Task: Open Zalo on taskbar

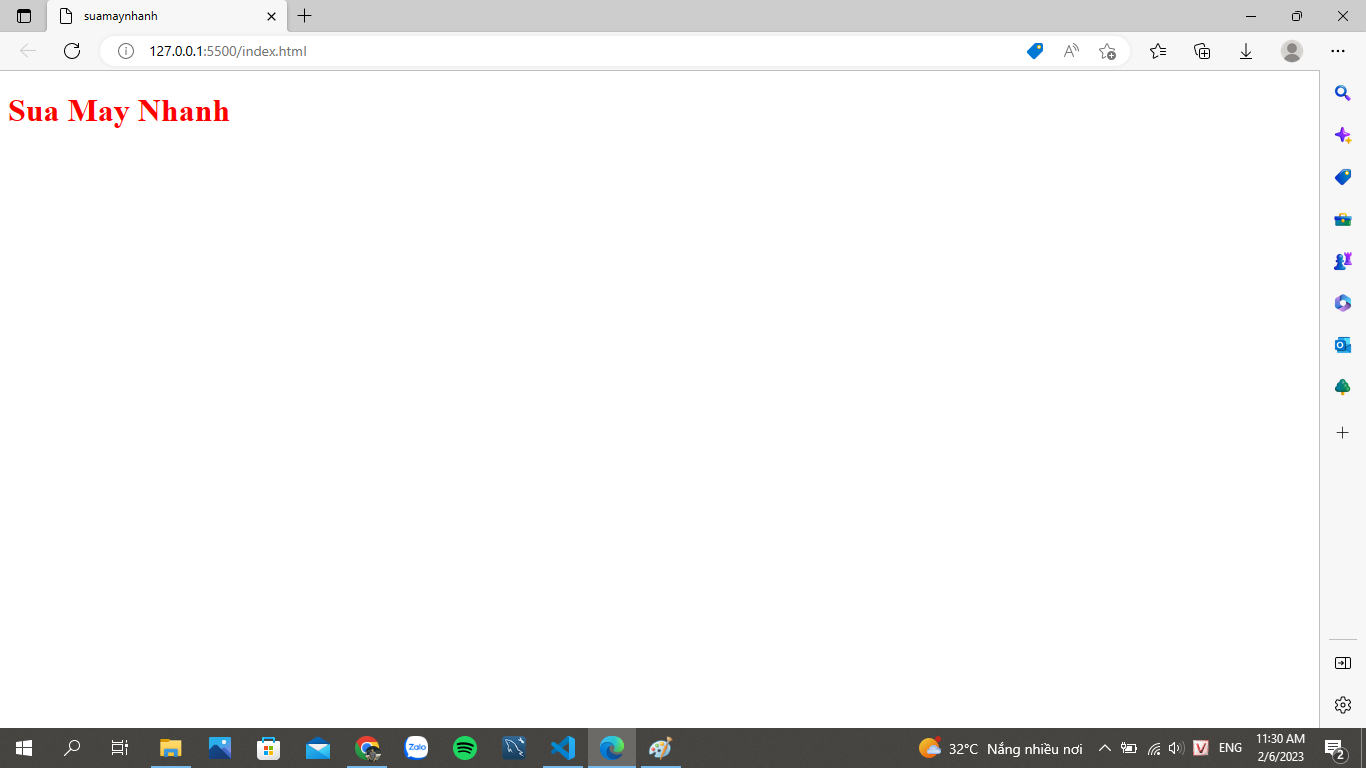Action: pos(416,748)
